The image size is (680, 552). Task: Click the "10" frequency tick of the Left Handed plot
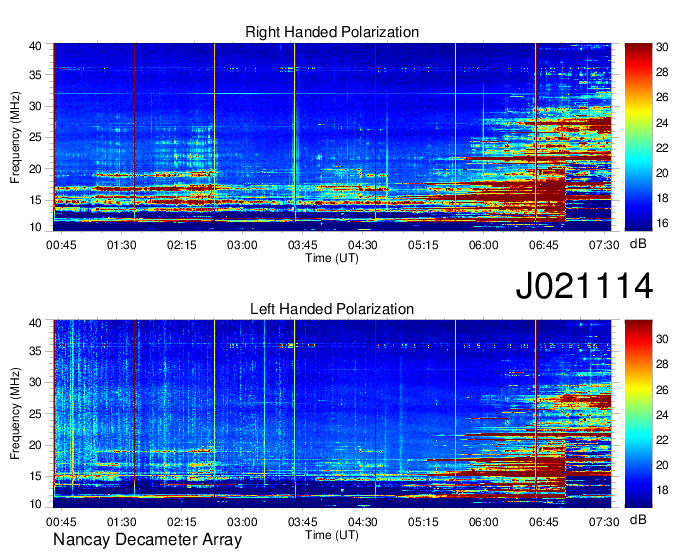(x=35, y=504)
